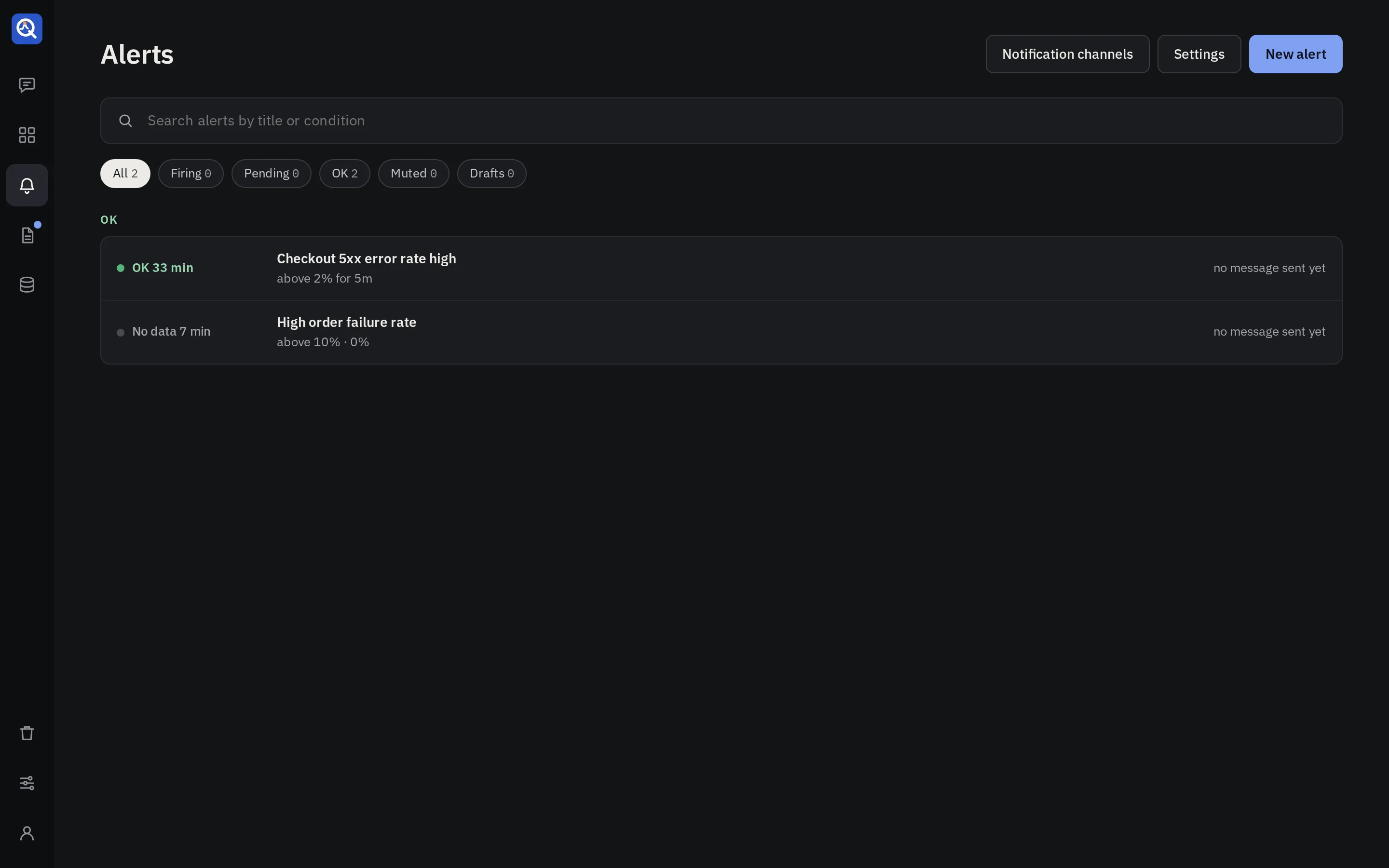The image size is (1389, 868).
Task: Filter alerts by Firing
Action: (191, 174)
